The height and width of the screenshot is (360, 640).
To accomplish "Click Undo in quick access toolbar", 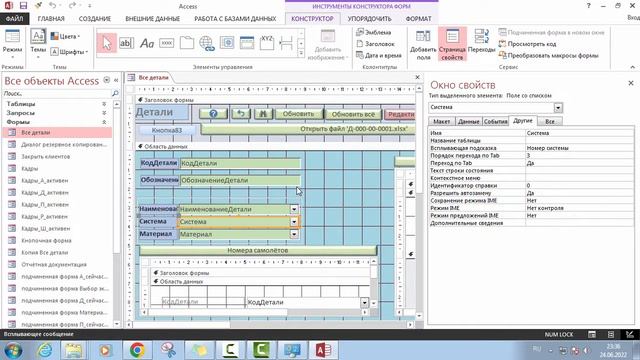I will (x=52, y=6).
